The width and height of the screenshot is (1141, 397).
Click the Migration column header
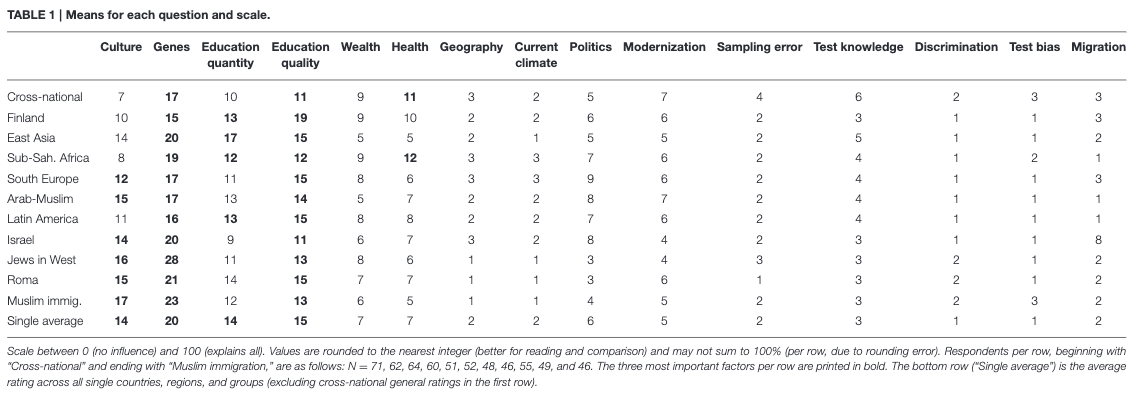click(x=1098, y=47)
